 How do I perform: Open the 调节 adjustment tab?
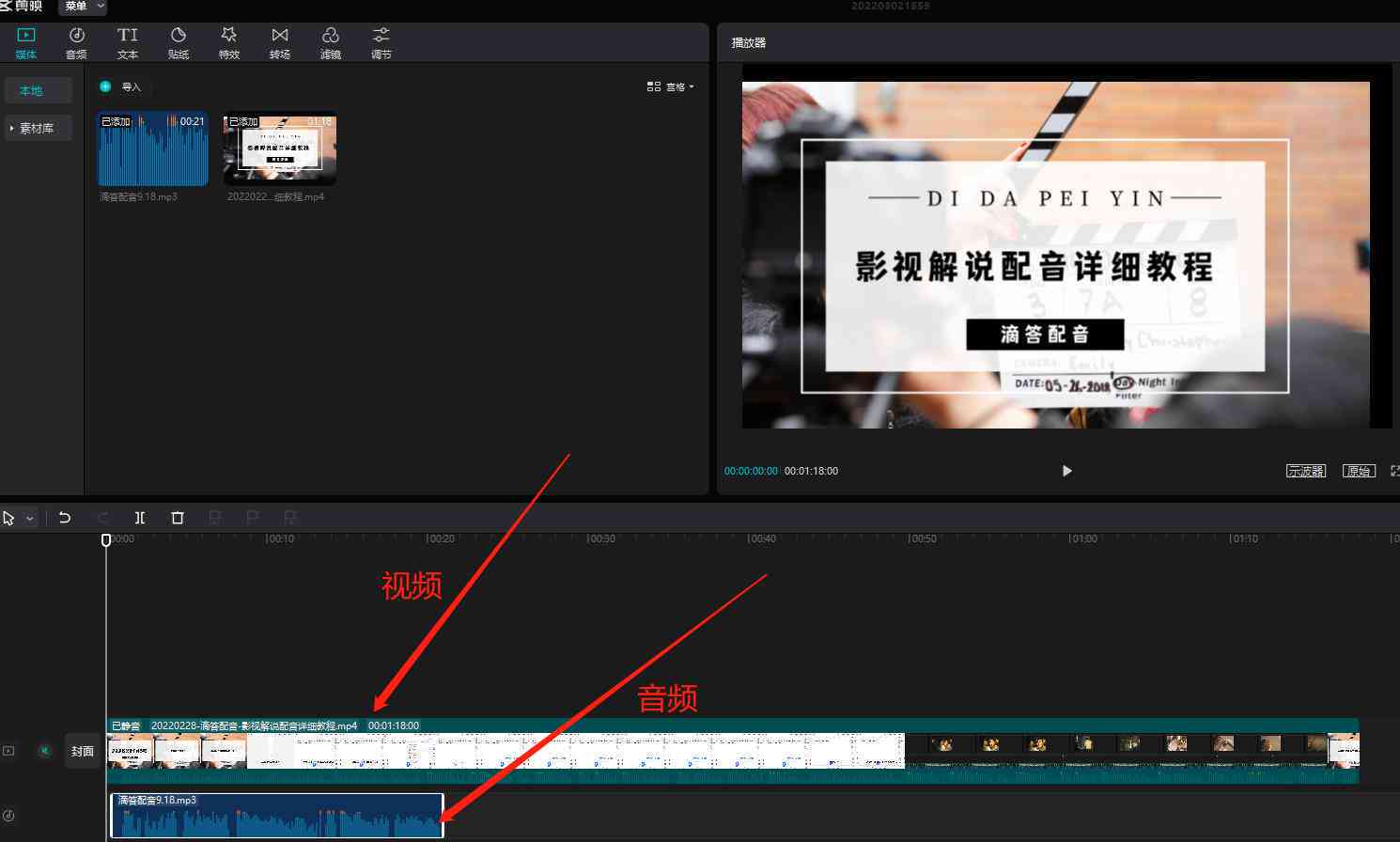(x=381, y=43)
